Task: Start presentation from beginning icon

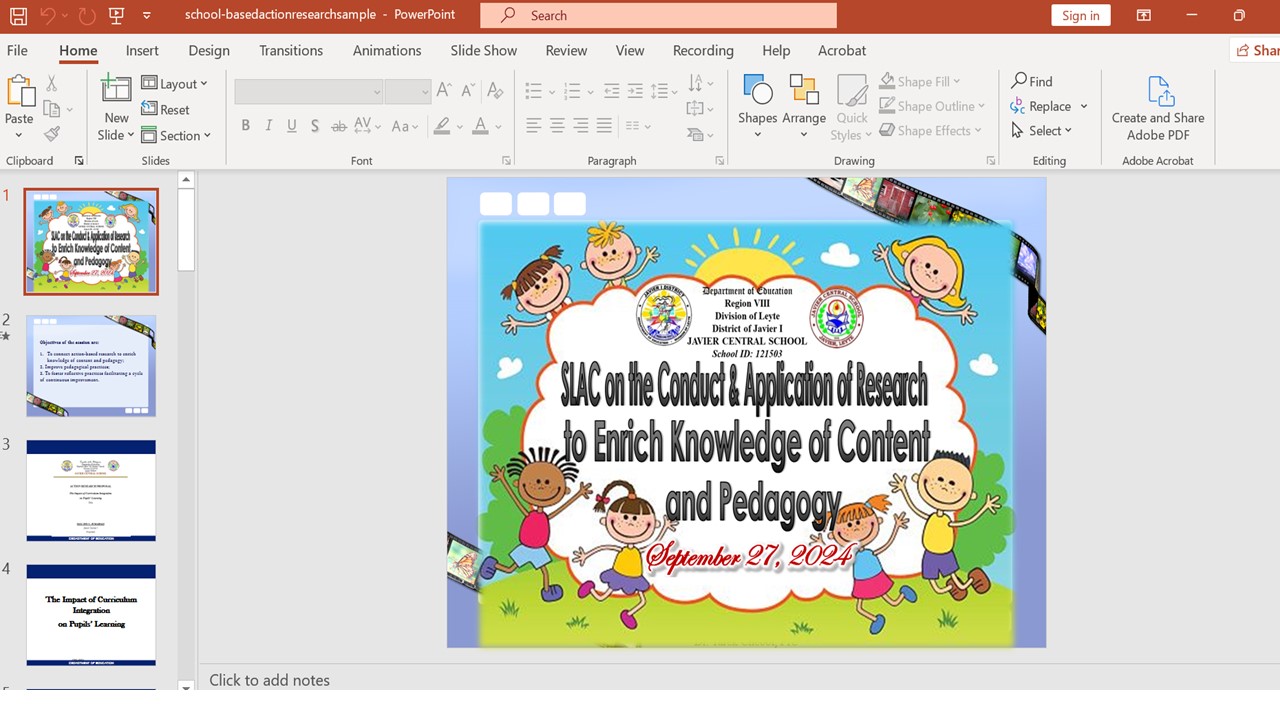Action: [x=116, y=15]
